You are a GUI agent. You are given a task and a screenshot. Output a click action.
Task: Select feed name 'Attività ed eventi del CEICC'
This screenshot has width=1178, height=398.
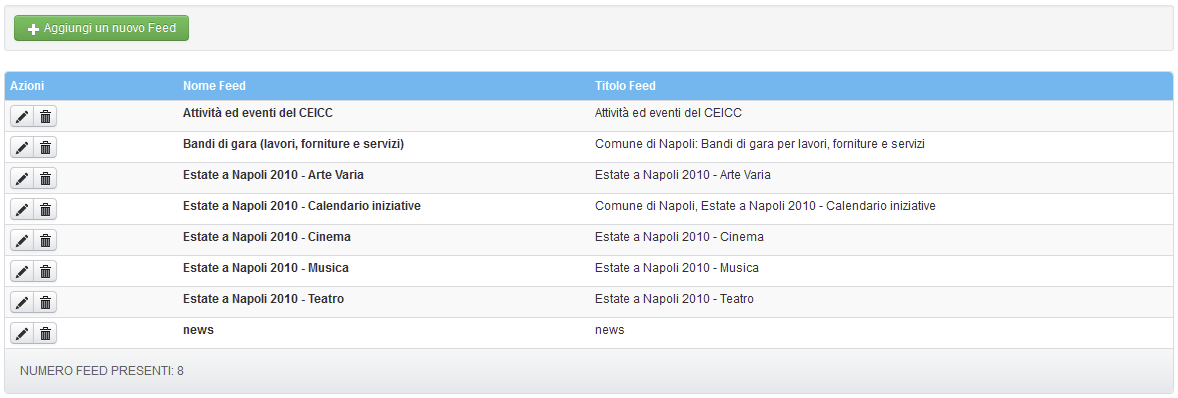pos(258,113)
